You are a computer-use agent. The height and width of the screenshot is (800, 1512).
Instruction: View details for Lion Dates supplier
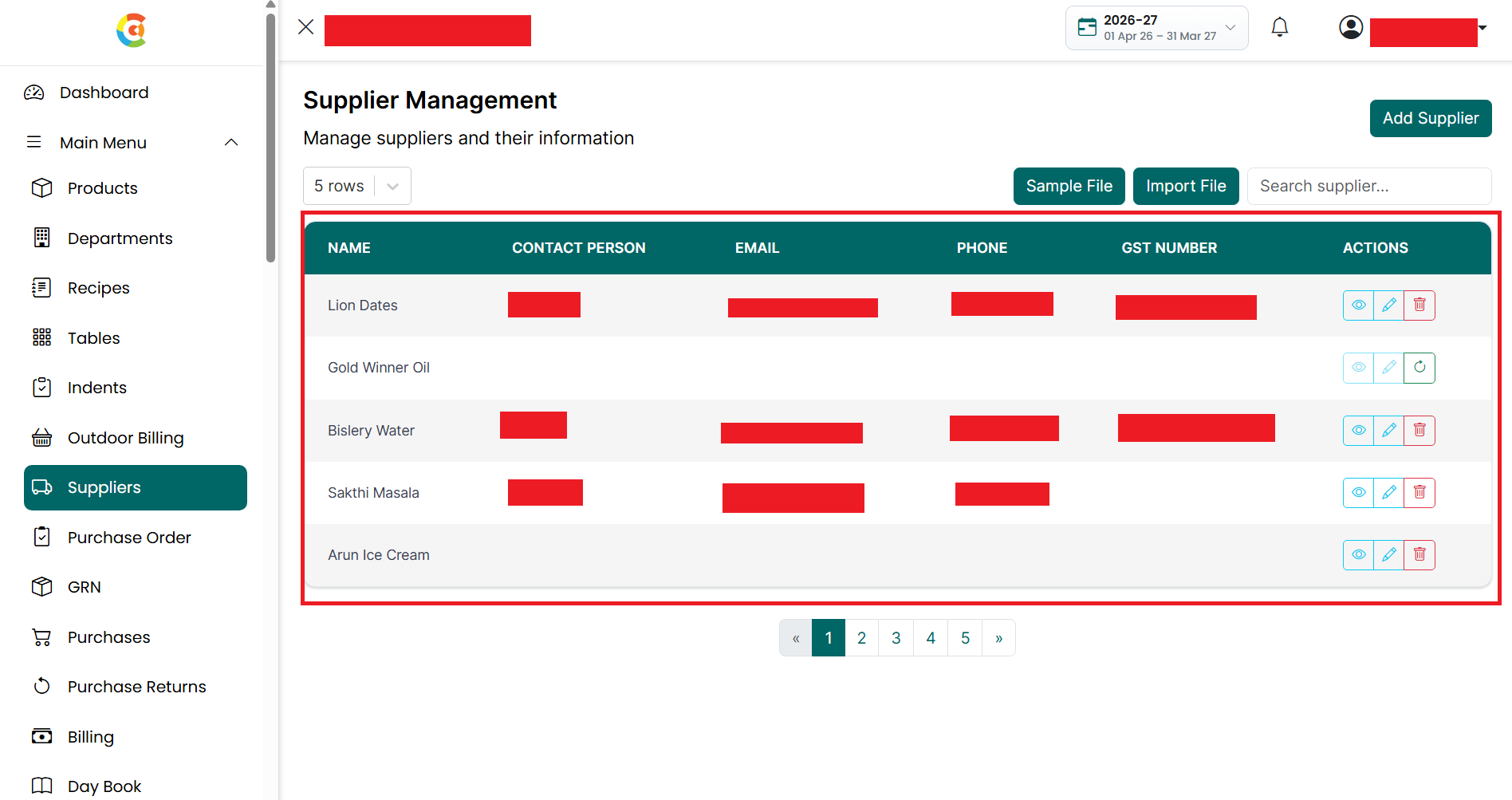coord(1358,305)
